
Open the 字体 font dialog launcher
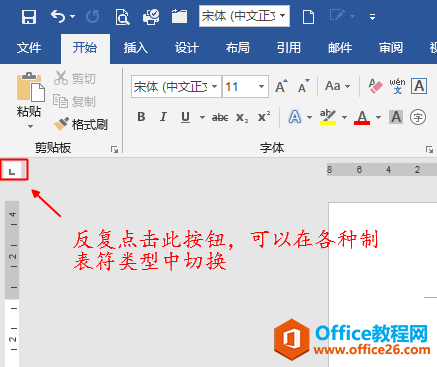pyautogui.click(x=429, y=150)
